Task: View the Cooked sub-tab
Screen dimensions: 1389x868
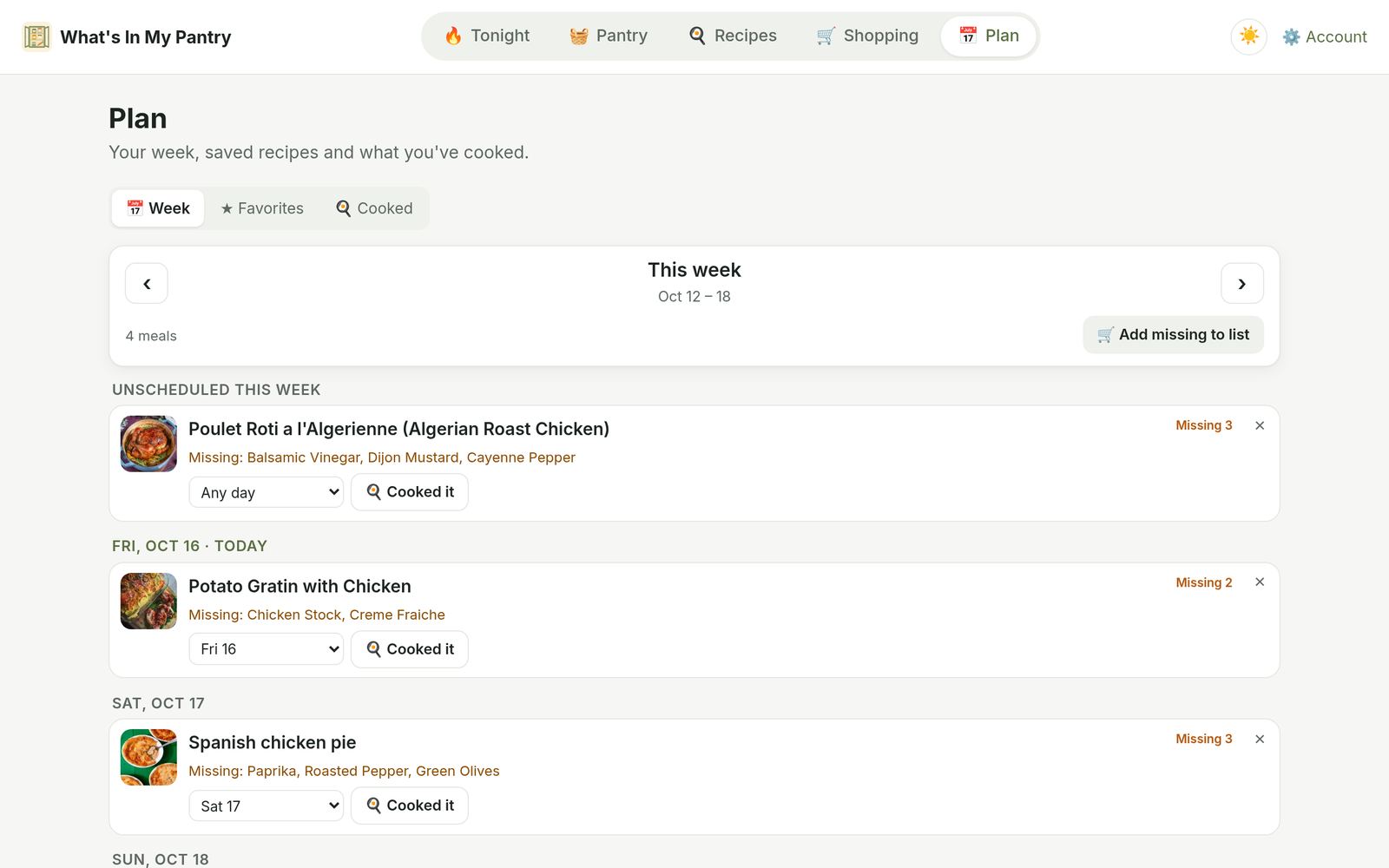Action: 374,208
